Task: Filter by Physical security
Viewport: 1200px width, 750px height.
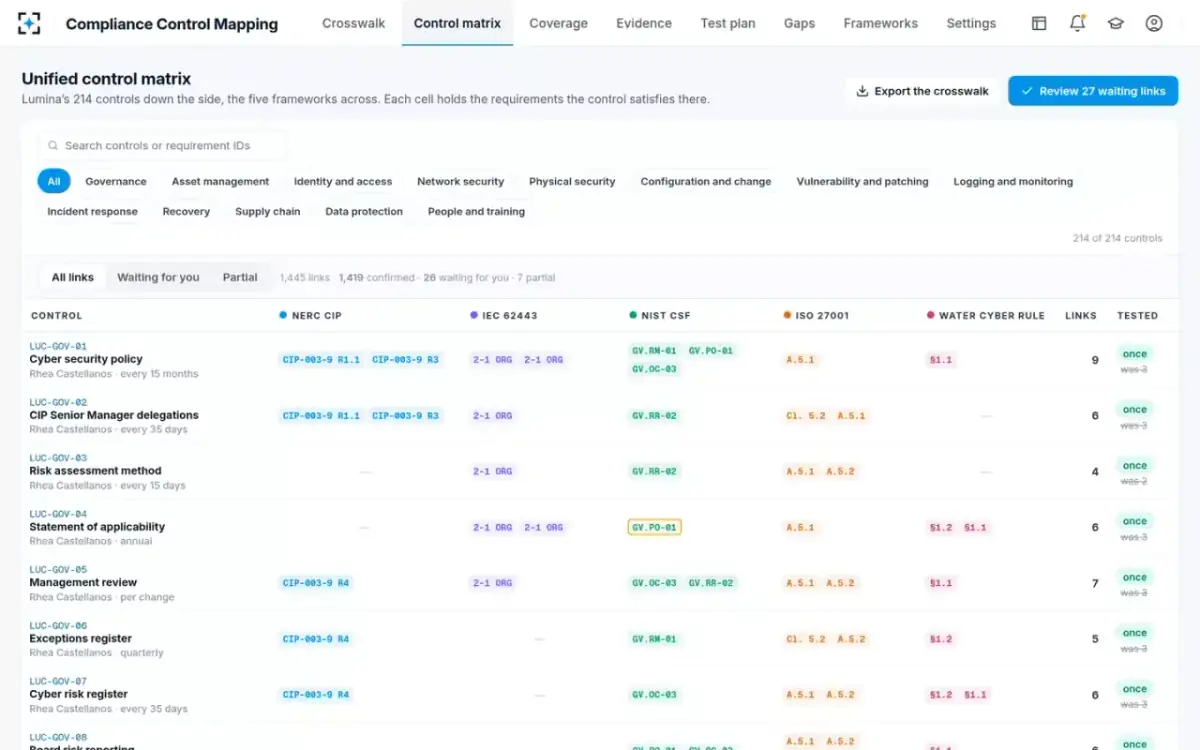Action: [572, 182]
